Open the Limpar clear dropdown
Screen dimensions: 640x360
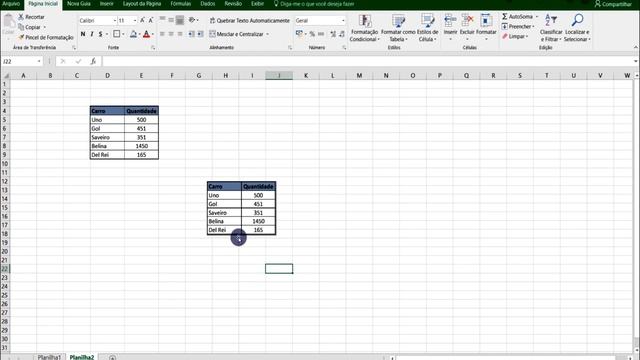[x=515, y=36]
